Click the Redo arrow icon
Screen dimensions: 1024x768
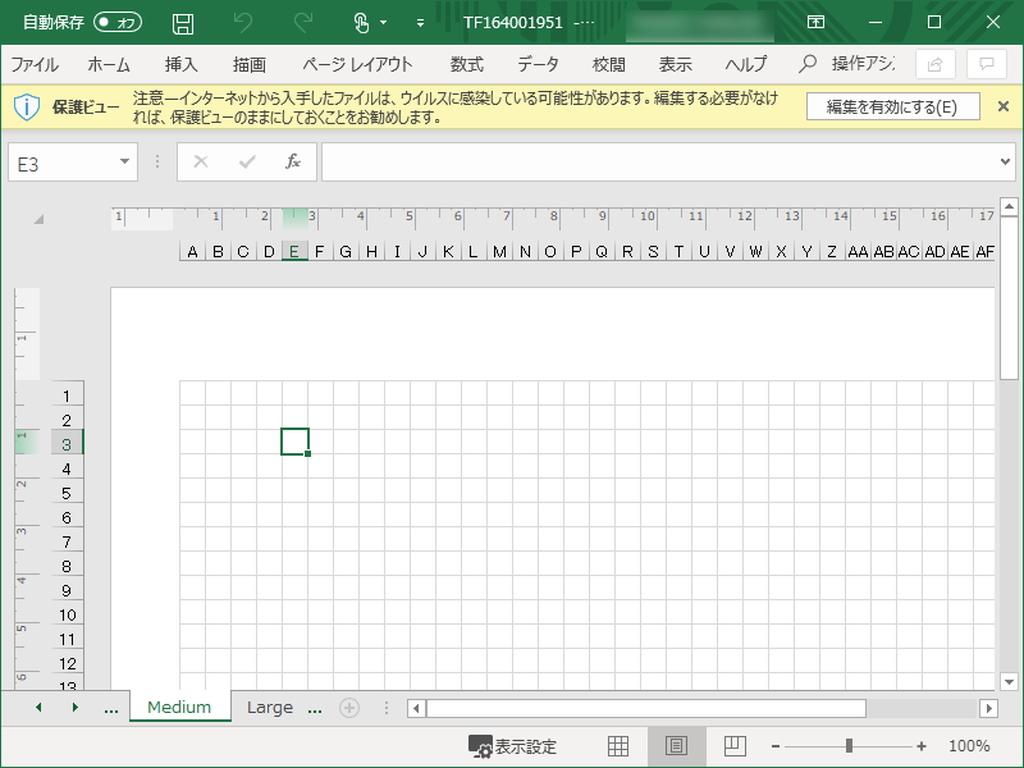pyautogui.click(x=302, y=23)
